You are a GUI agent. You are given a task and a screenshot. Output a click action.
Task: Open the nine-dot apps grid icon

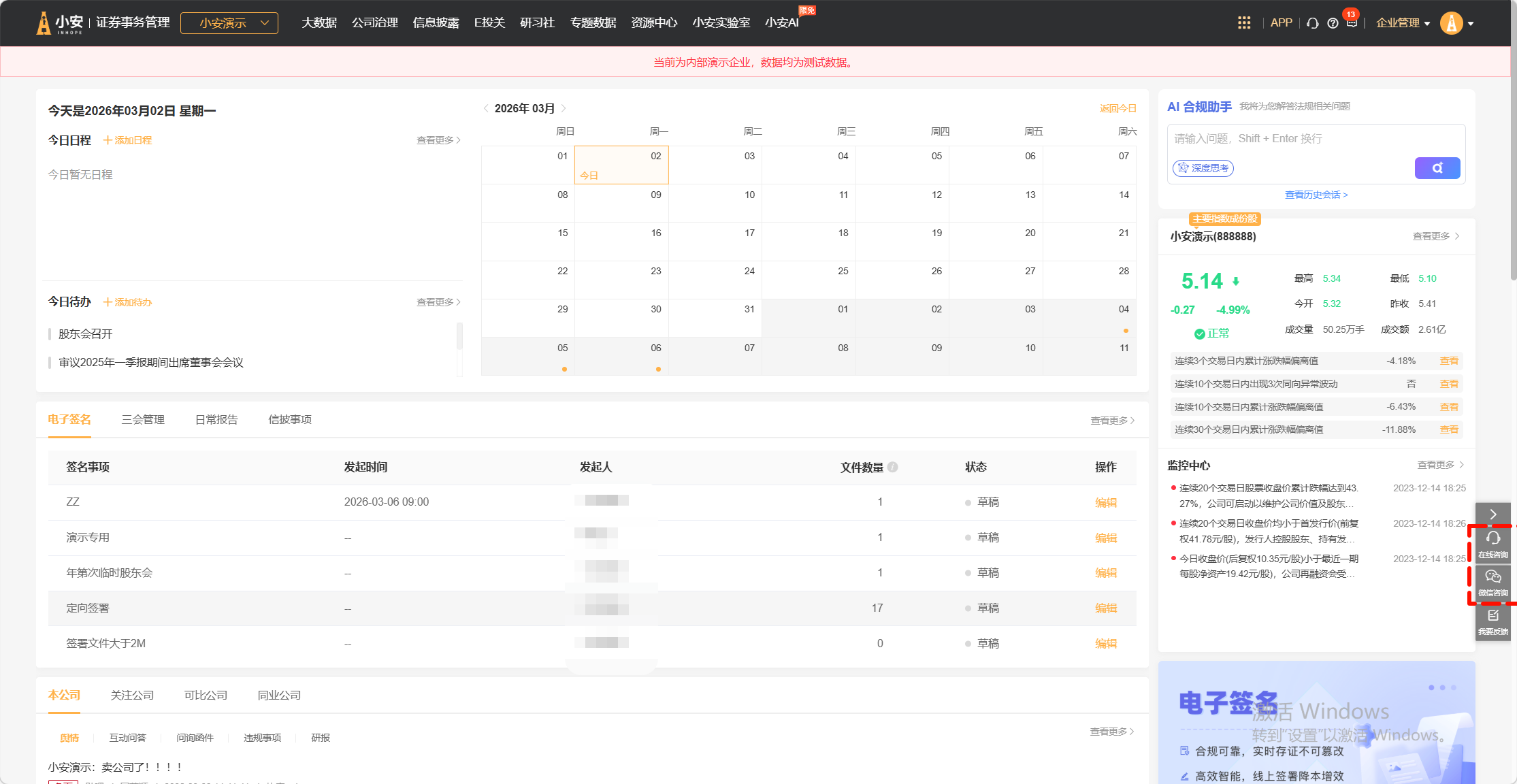1244,23
